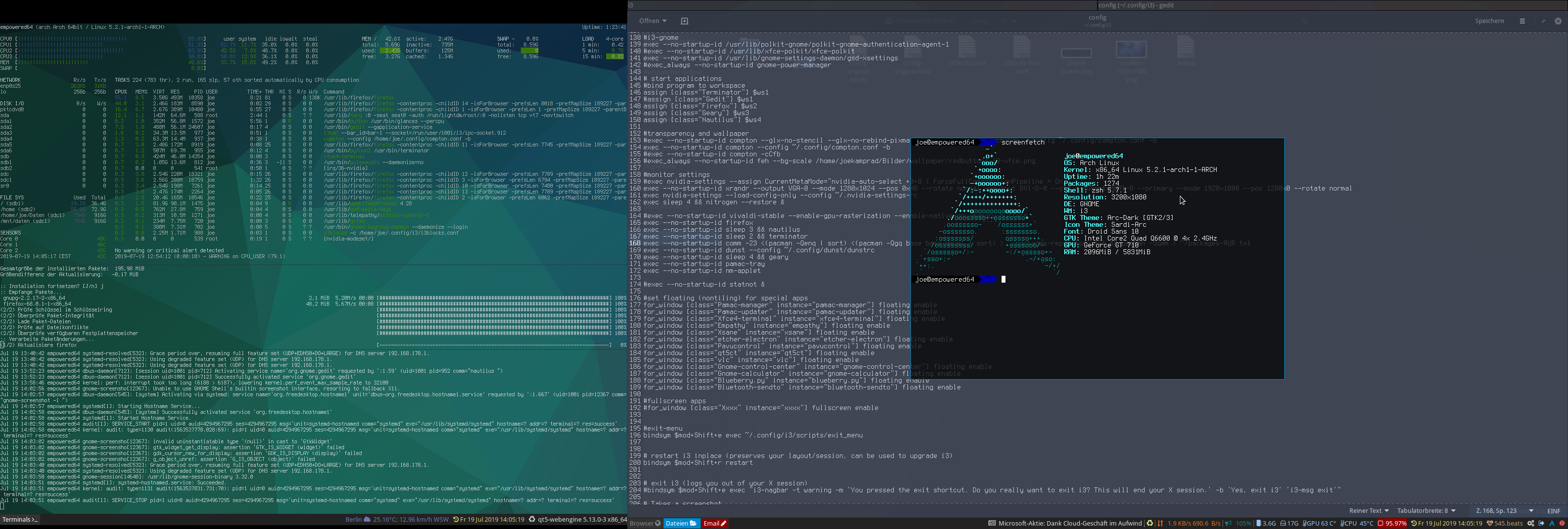Save the config file with Speichern
The image size is (1568, 529).
click(1489, 21)
